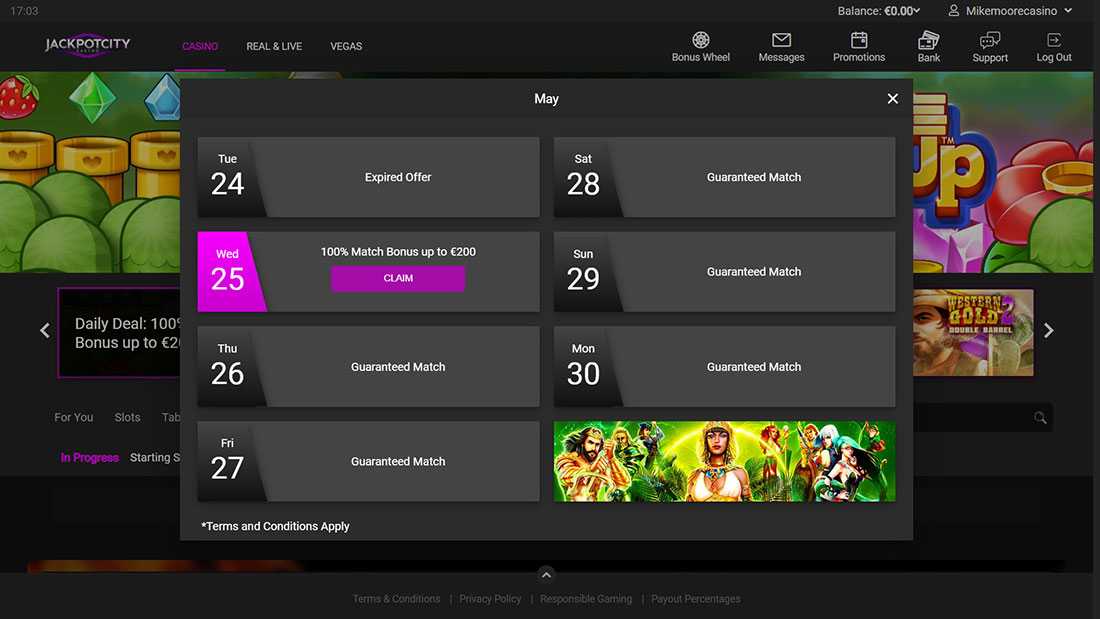Claim the 100% Match Bonus
The image size is (1100, 619).
coord(398,279)
